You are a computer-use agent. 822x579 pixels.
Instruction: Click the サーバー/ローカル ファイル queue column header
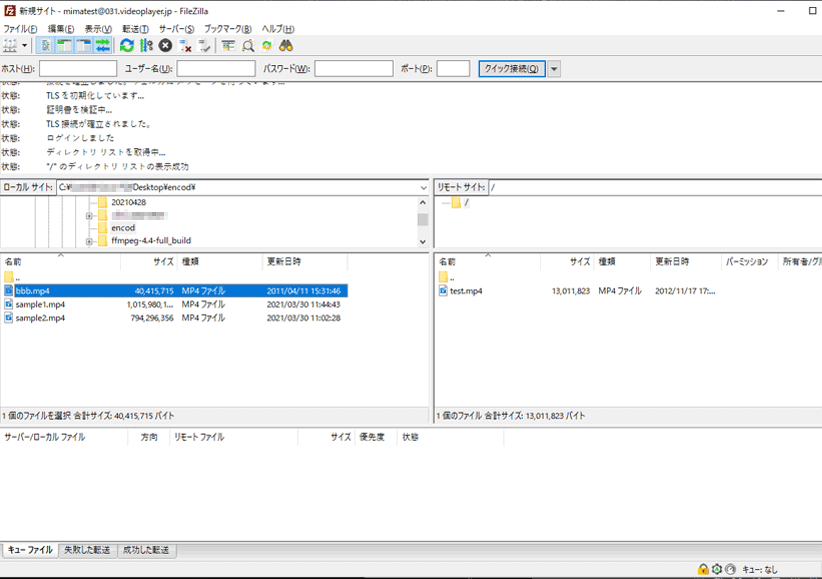point(64,437)
